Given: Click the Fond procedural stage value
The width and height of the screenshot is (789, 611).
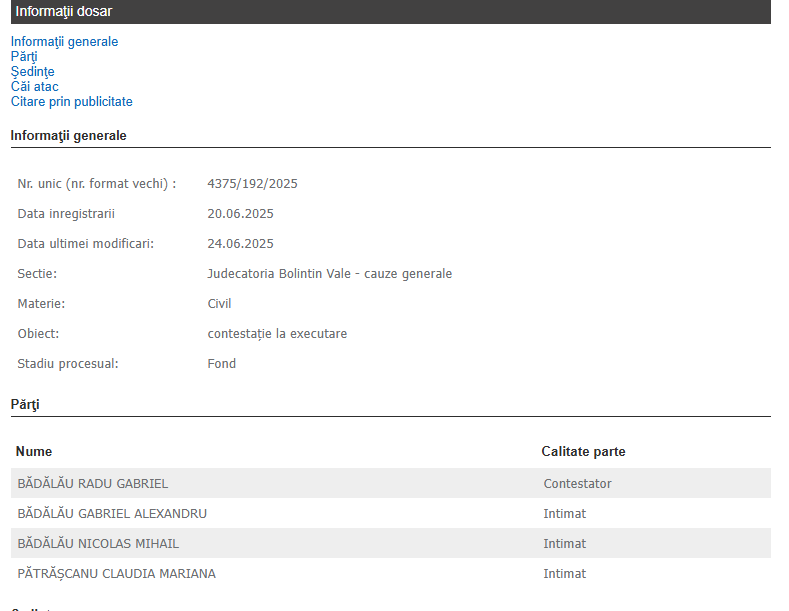Looking at the screenshot, I should [x=221, y=364].
